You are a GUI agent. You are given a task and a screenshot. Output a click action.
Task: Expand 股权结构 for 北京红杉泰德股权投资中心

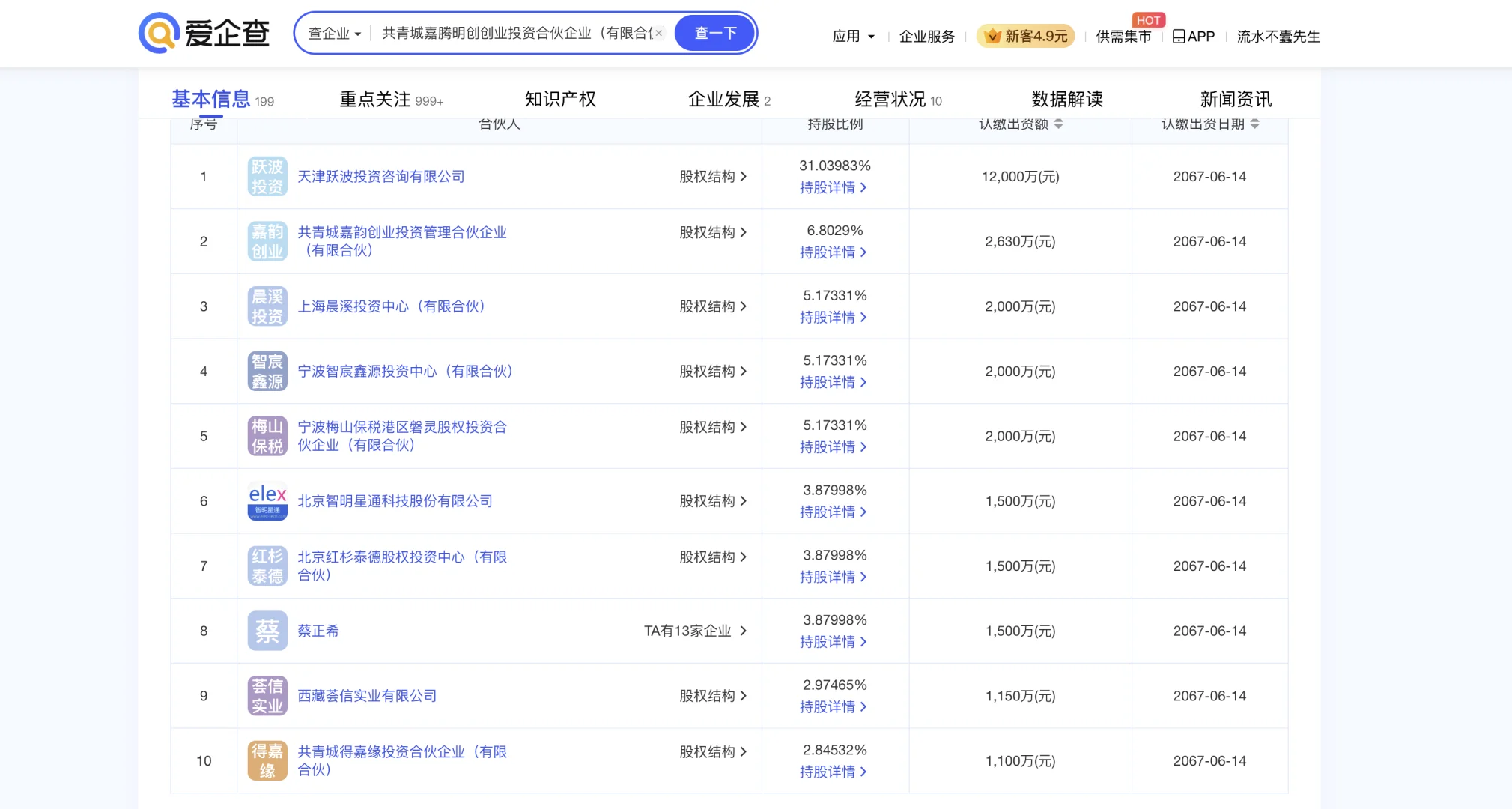point(713,557)
